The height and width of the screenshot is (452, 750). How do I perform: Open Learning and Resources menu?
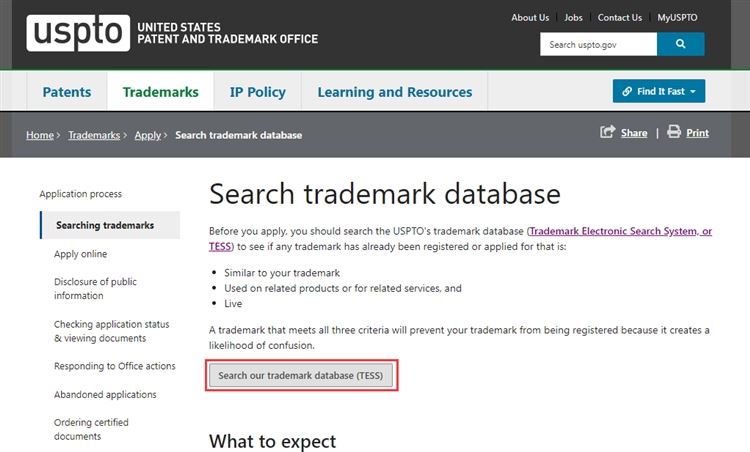click(x=395, y=92)
